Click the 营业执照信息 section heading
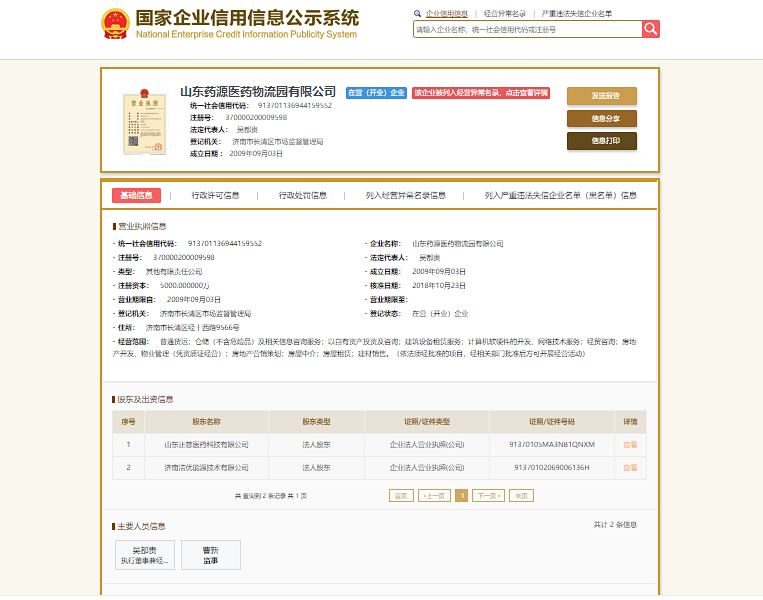This screenshot has height=600, width=763. [142, 226]
